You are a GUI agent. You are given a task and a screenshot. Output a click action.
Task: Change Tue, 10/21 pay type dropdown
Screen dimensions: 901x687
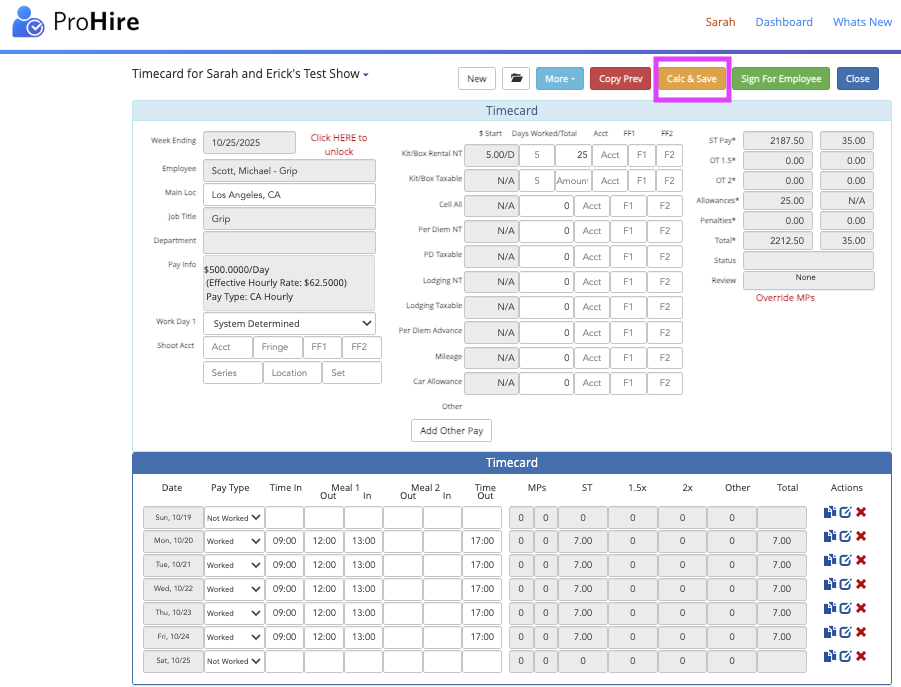234,565
